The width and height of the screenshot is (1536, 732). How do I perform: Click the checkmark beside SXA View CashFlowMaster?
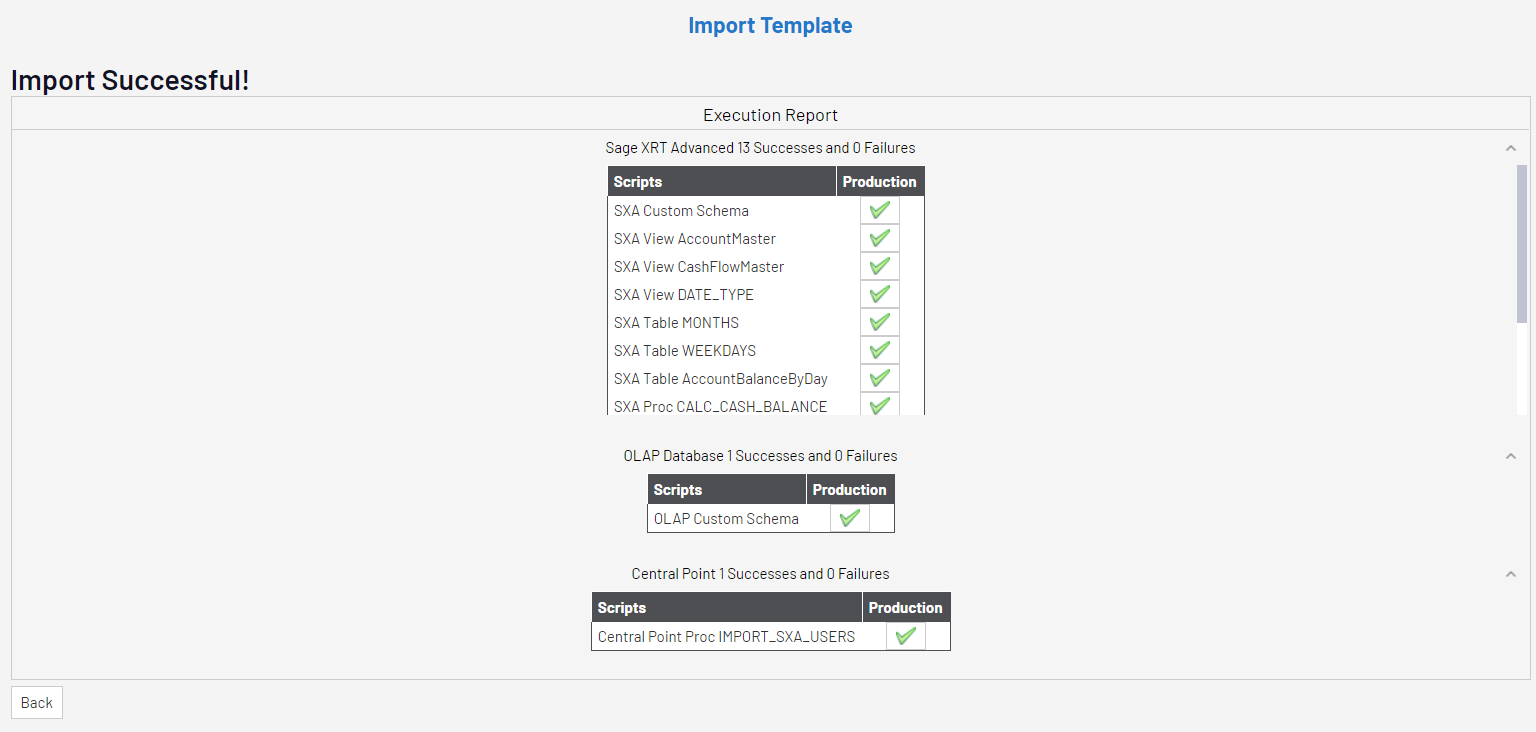pyautogui.click(x=880, y=267)
